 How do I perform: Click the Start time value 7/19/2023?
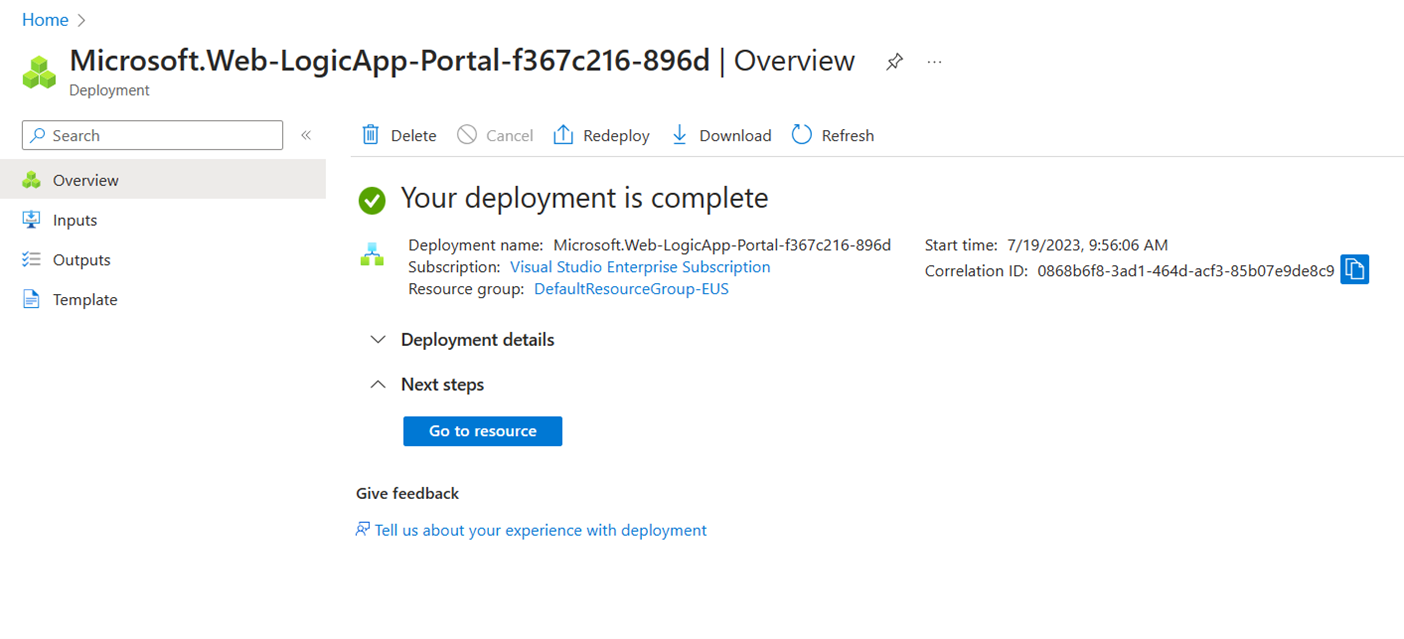coord(1086,245)
